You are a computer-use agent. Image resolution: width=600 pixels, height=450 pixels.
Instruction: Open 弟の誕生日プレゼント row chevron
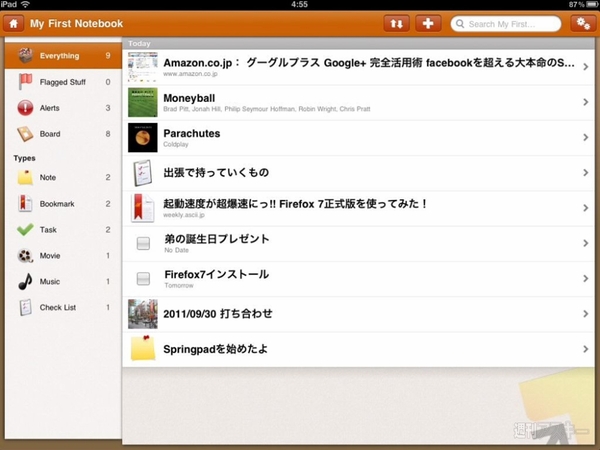pyautogui.click(x=585, y=243)
